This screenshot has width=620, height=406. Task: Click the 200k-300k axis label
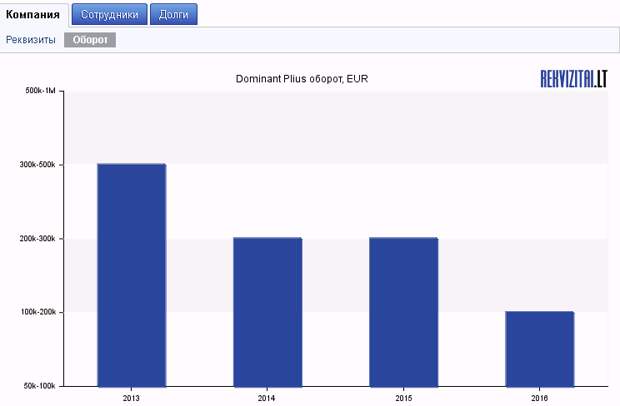click(38, 239)
